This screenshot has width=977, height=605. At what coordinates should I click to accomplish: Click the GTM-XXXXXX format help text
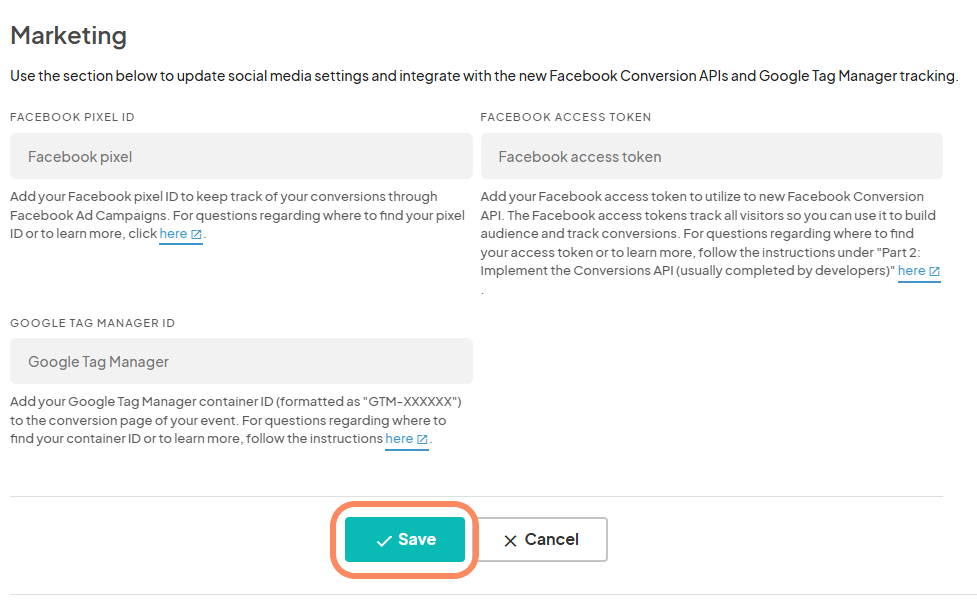[236, 421]
